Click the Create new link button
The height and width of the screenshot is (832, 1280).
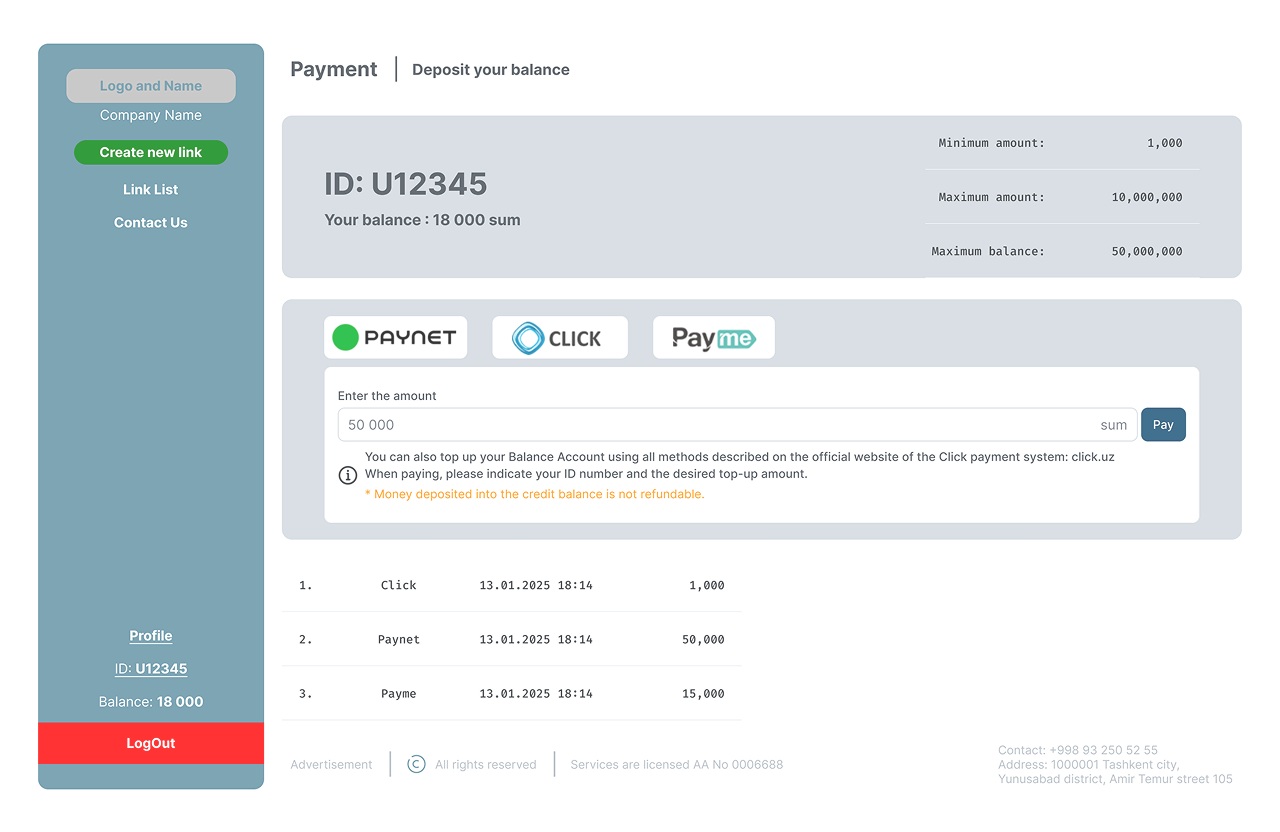(x=151, y=153)
